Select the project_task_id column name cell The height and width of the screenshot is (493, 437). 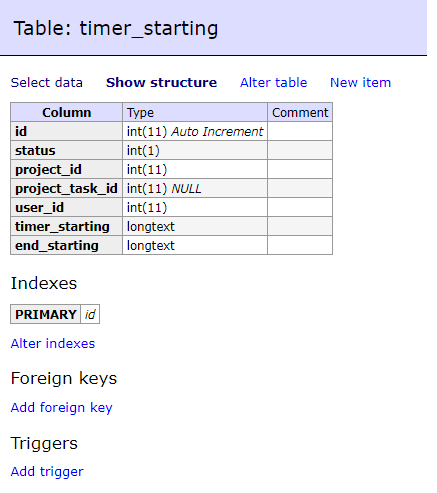coord(67,188)
